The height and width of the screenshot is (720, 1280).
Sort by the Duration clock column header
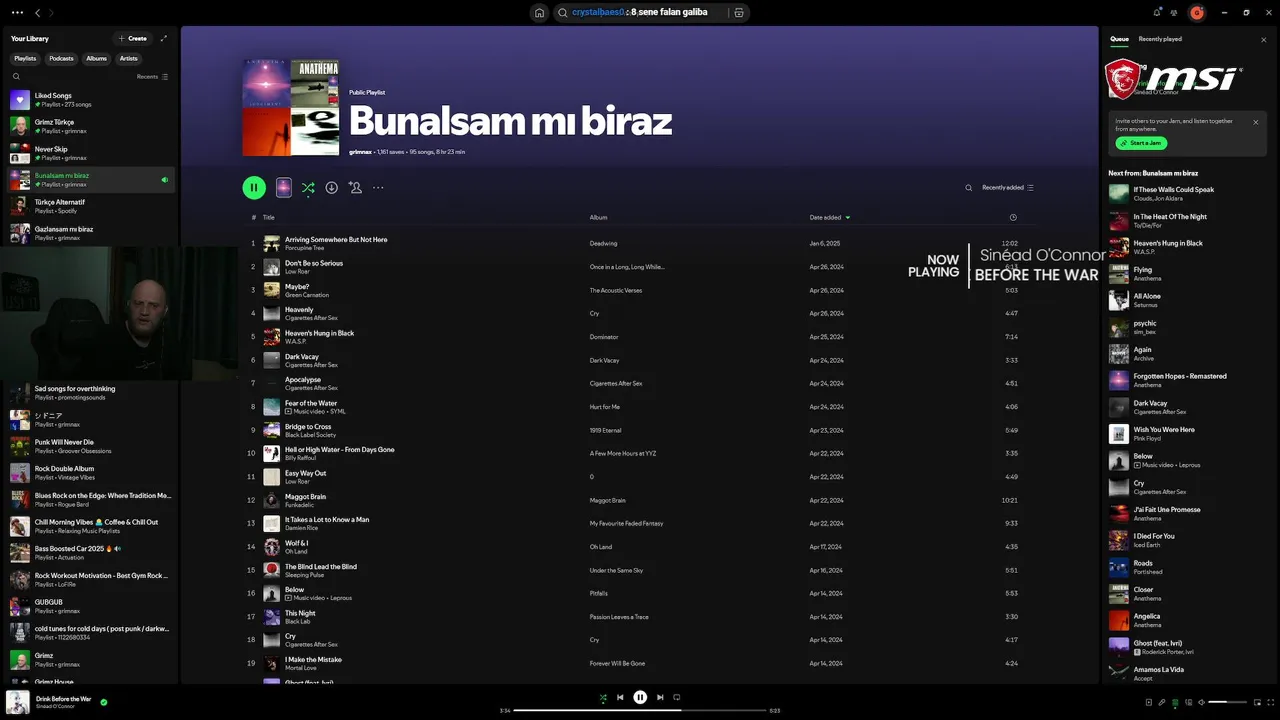click(1013, 217)
